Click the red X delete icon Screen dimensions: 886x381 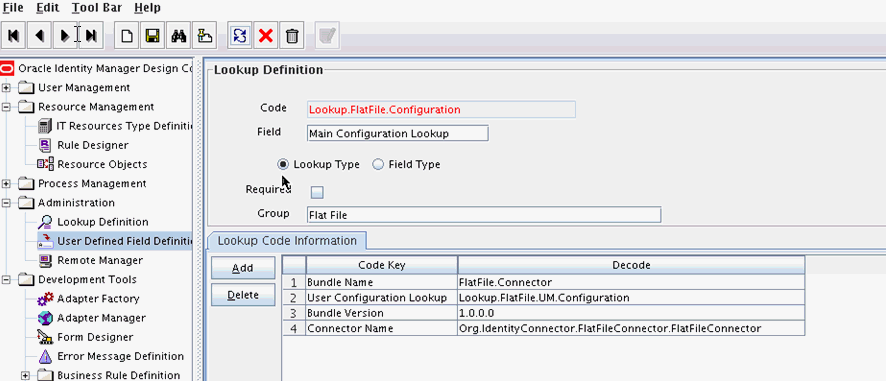click(x=266, y=36)
